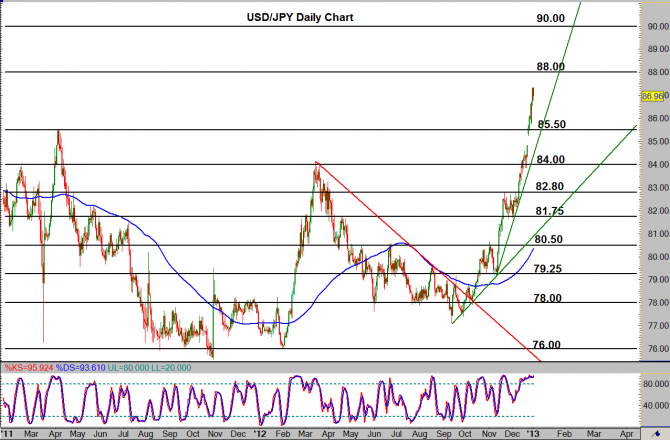Click the 80.50 level label

click(549, 240)
